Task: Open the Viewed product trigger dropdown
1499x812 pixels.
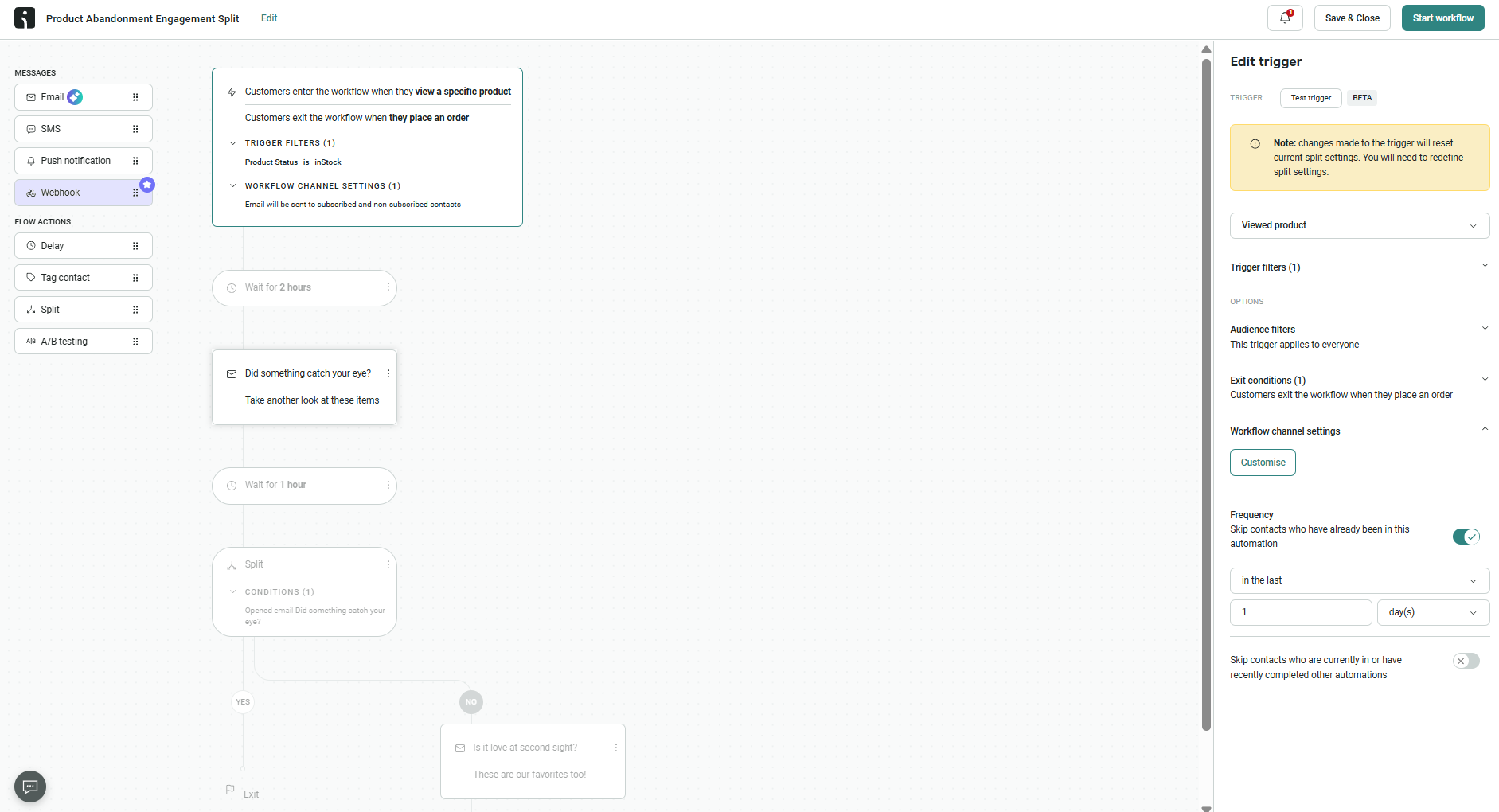Action: [x=1360, y=225]
